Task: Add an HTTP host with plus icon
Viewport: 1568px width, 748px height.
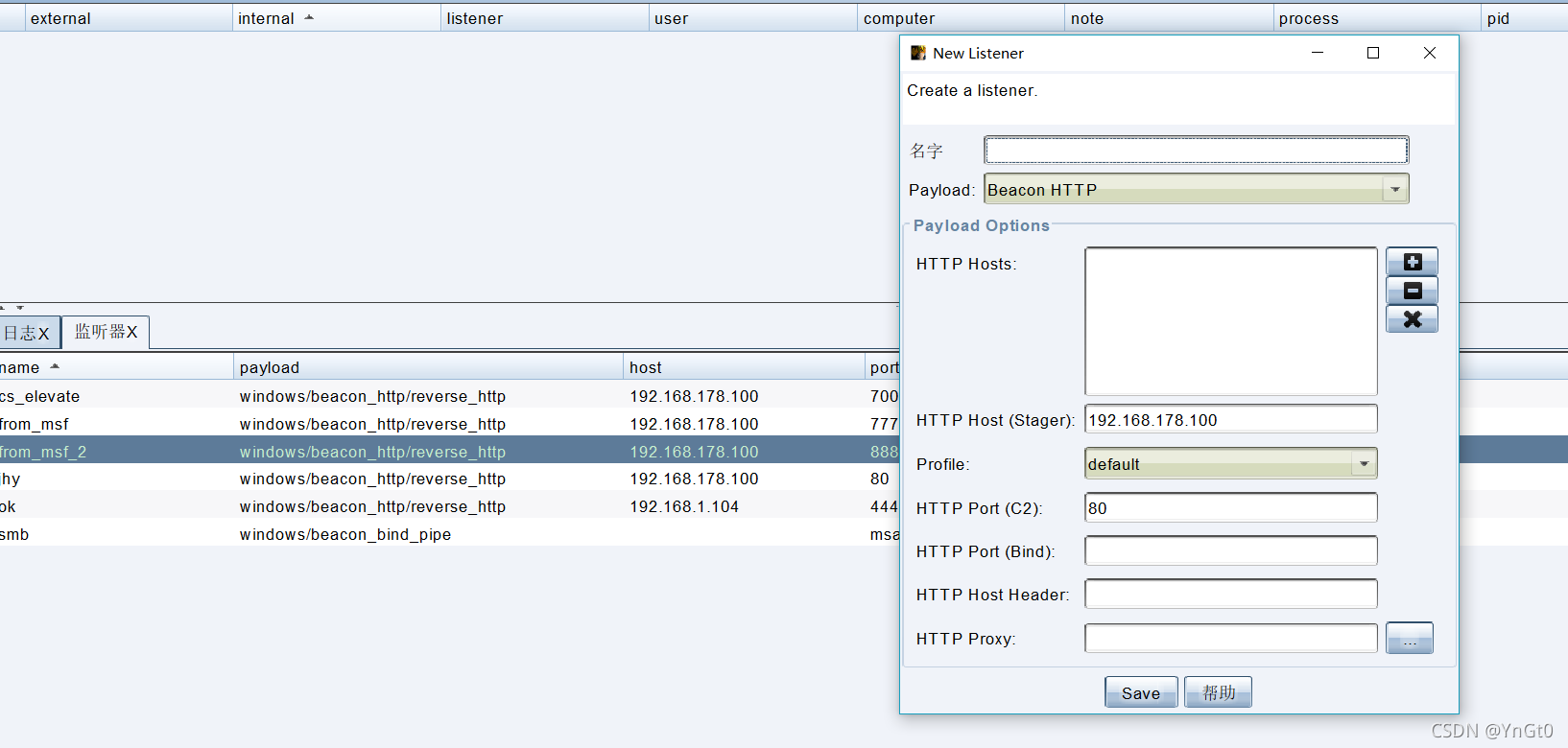Action: (1412, 262)
